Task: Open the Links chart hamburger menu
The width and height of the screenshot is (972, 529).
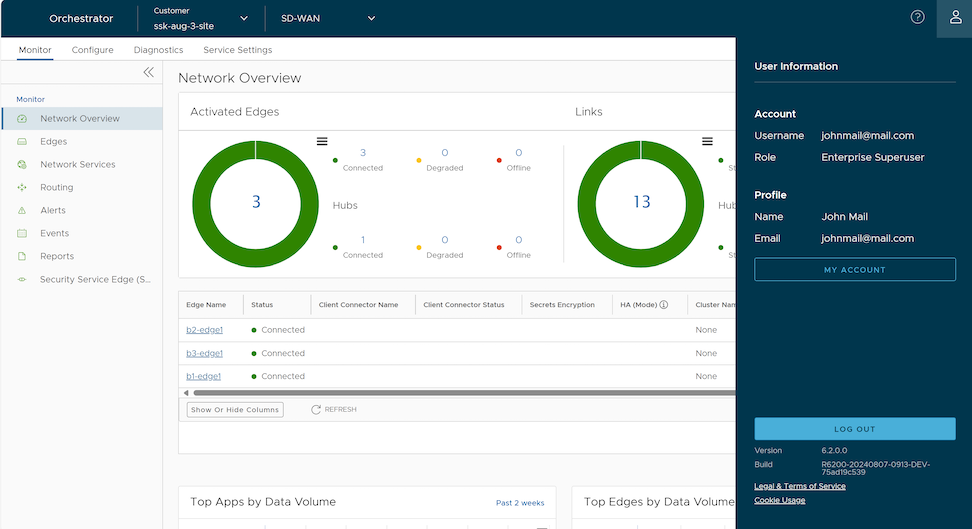Action: coord(707,142)
